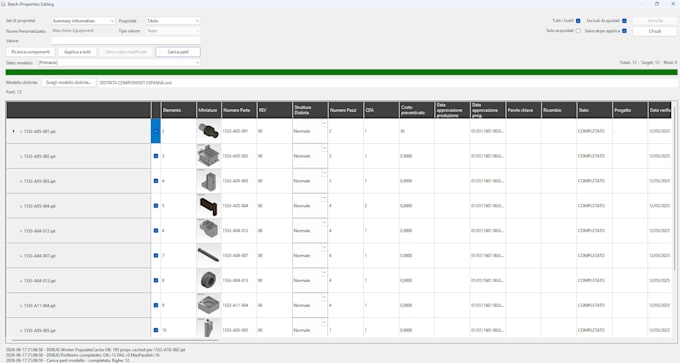The width and height of the screenshot is (680, 363).
Task: Click the thumbnail for part 1533-A05-005
Action: [x=209, y=329]
